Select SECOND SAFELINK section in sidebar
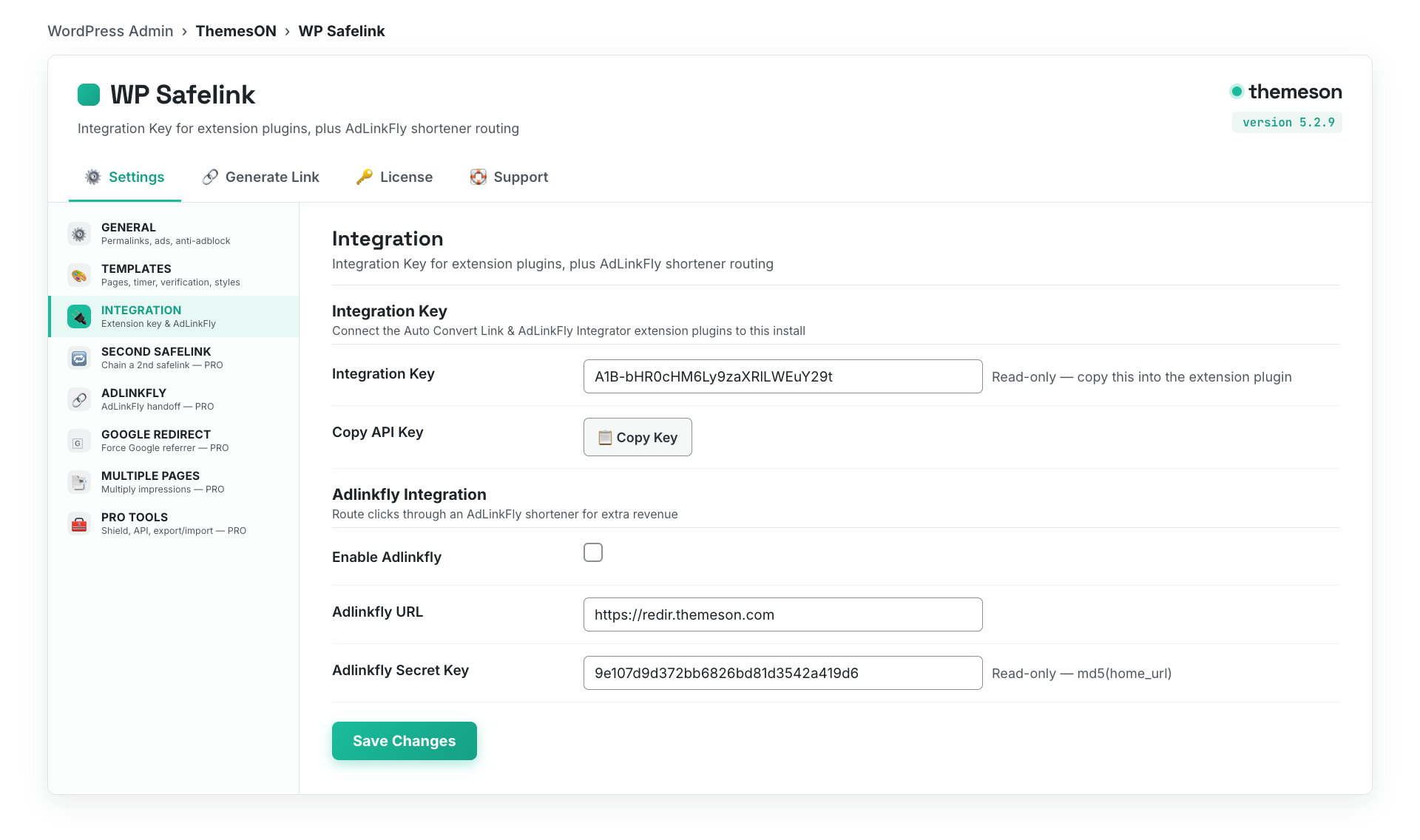1420x840 pixels. click(x=174, y=358)
